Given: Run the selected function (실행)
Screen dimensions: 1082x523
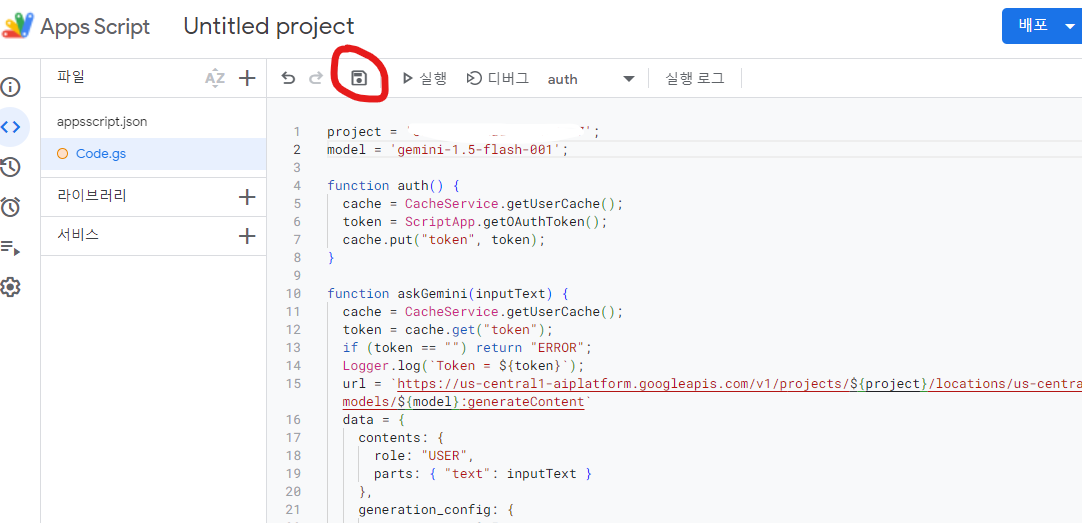Looking at the screenshot, I should coord(425,79).
